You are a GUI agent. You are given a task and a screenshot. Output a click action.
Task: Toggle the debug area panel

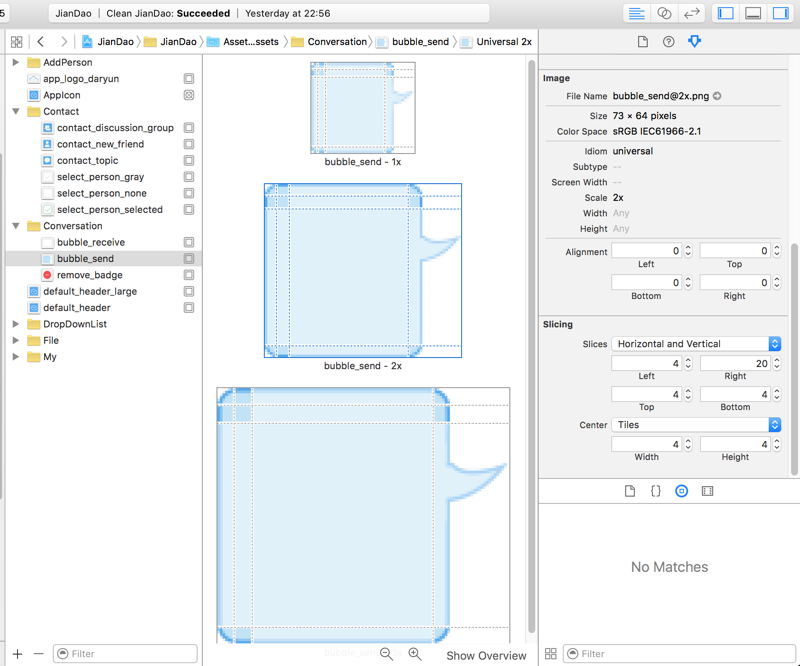[753, 14]
